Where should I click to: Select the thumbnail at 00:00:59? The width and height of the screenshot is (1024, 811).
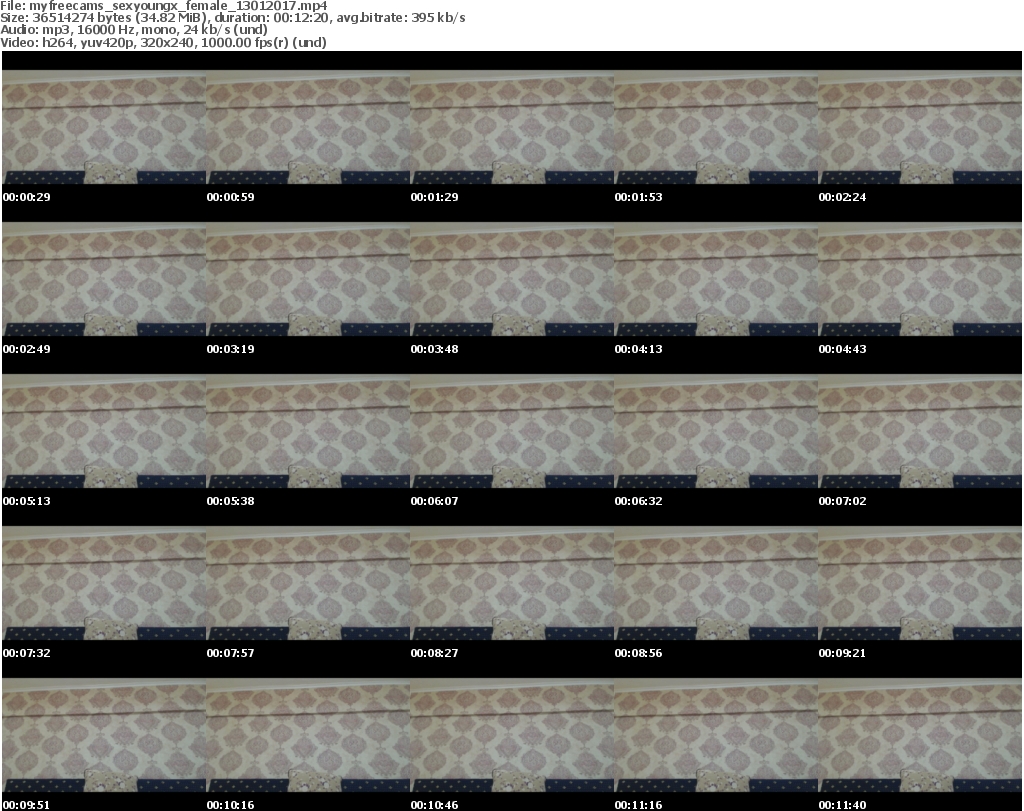pos(308,127)
